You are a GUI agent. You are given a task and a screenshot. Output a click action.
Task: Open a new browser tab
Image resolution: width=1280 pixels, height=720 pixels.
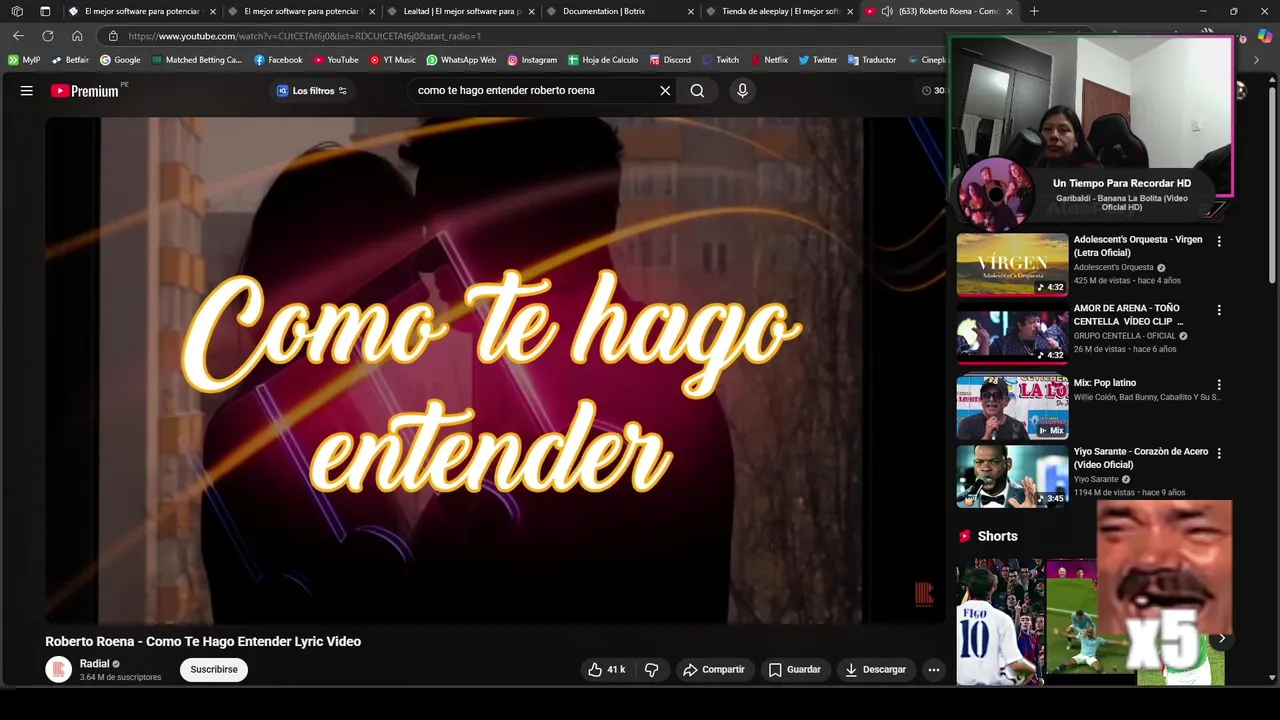point(1034,11)
